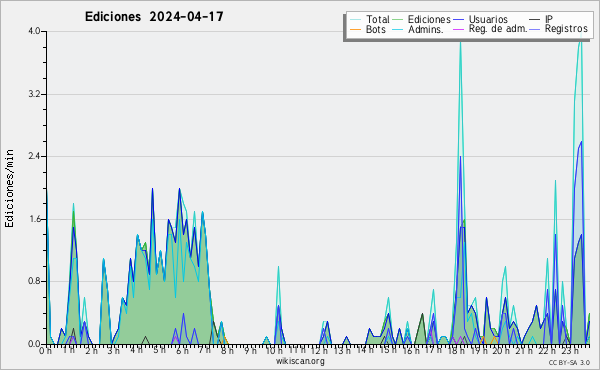Image resolution: width=600 pixels, height=370 pixels.
Task: Click the '5 h' hour label
Action: point(160,350)
